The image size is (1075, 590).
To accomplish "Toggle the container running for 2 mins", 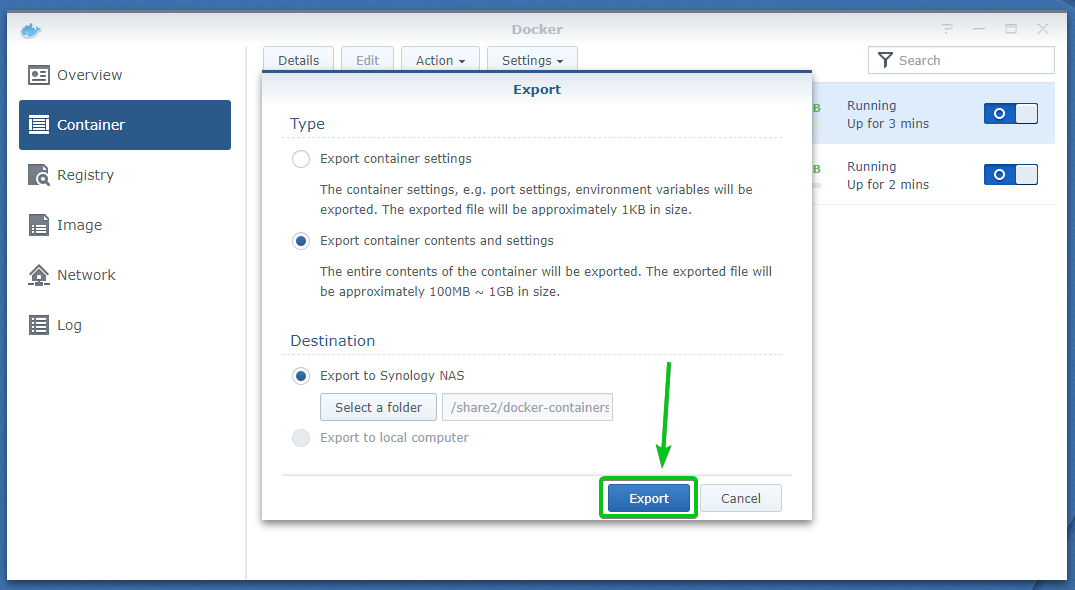I will [x=1011, y=175].
